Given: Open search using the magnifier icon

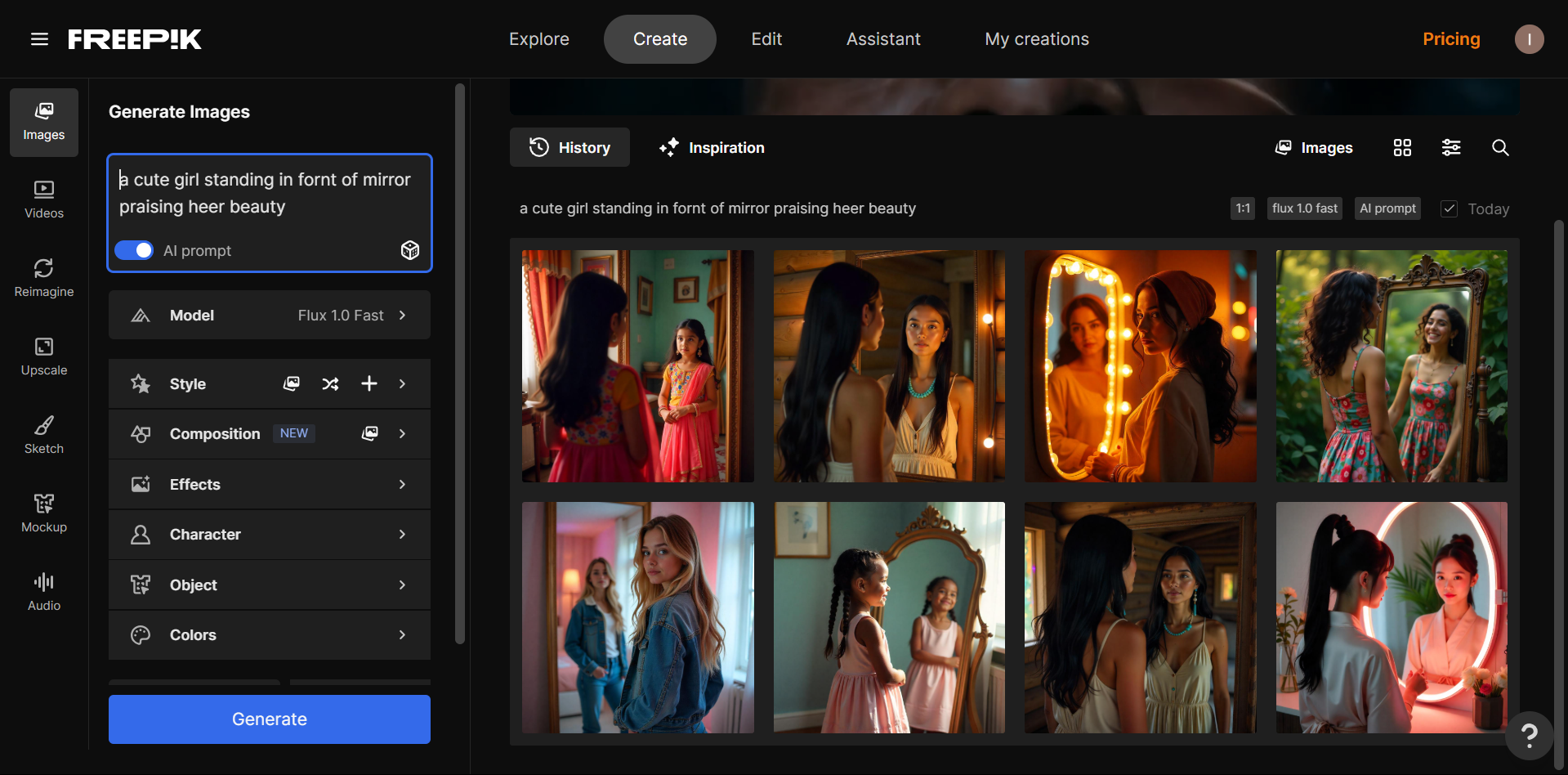Looking at the screenshot, I should 1501,148.
